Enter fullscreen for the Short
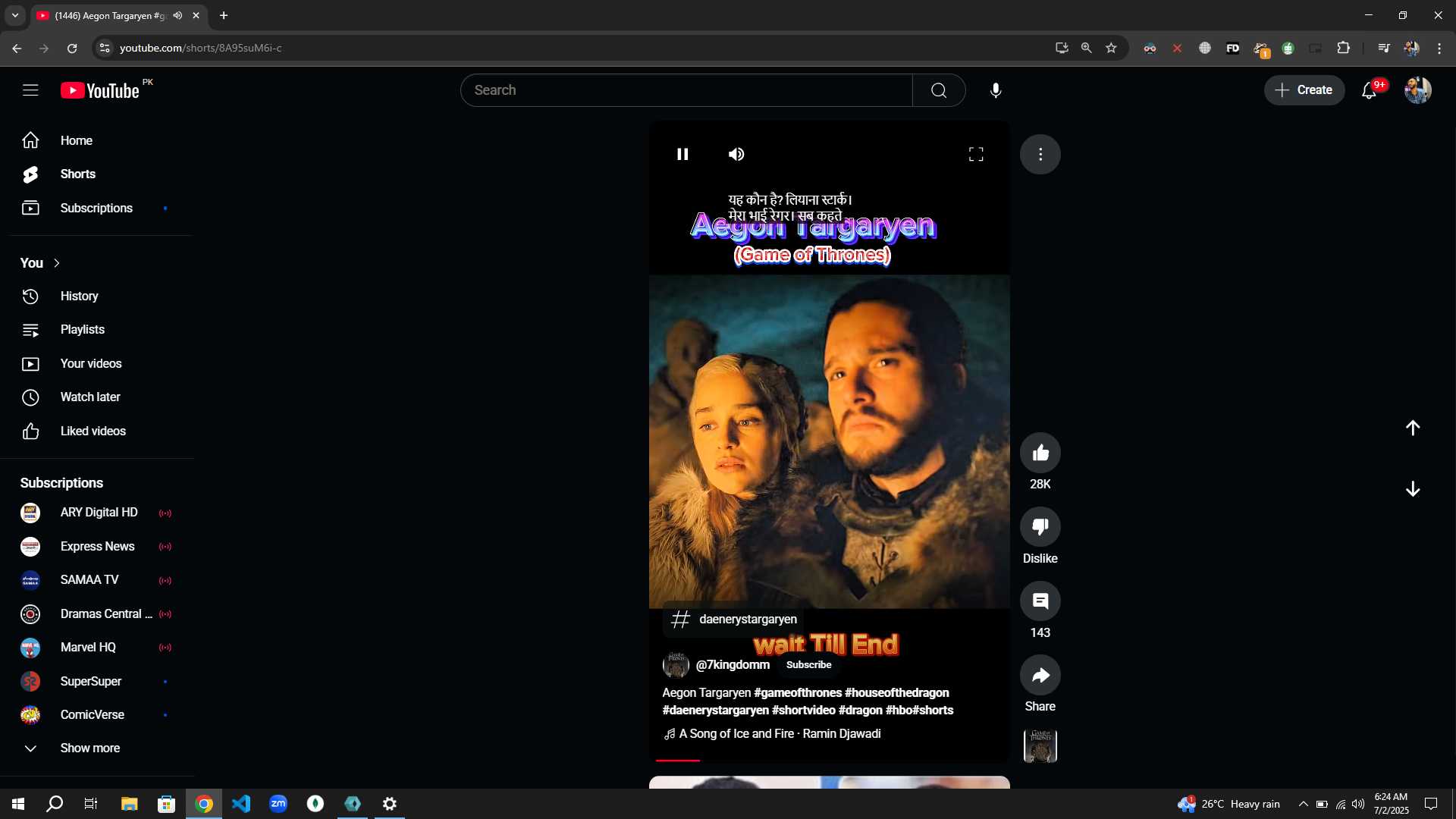The width and height of the screenshot is (1456, 819). (976, 154)
